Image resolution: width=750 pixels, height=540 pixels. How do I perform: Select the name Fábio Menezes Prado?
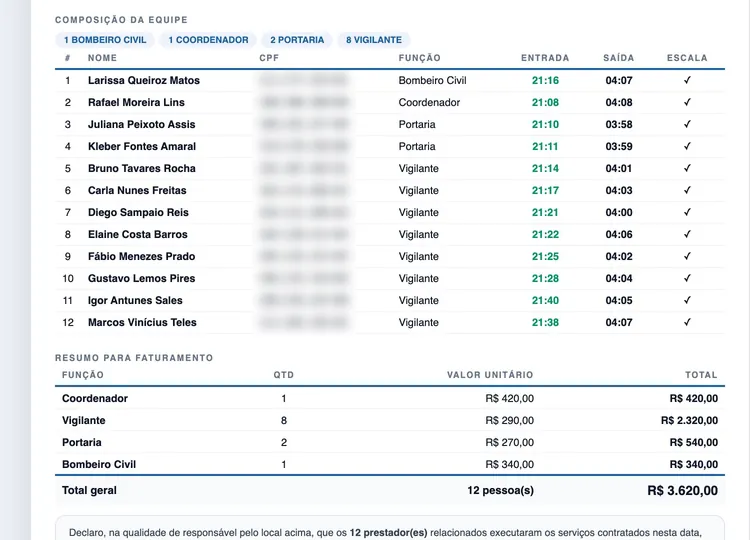click(141, 256)
